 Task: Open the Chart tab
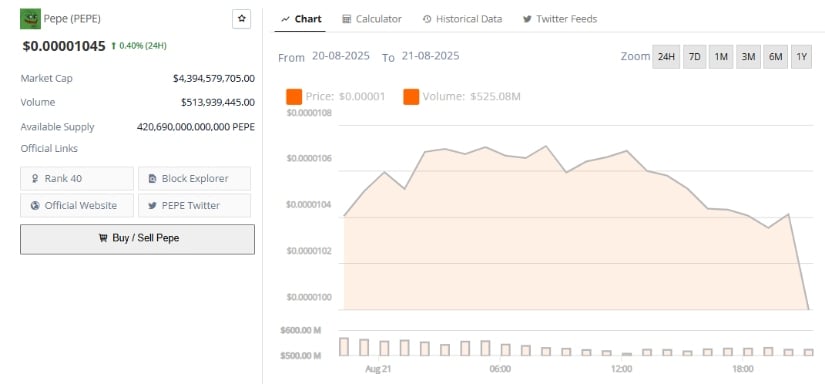(x=301, y=19)
